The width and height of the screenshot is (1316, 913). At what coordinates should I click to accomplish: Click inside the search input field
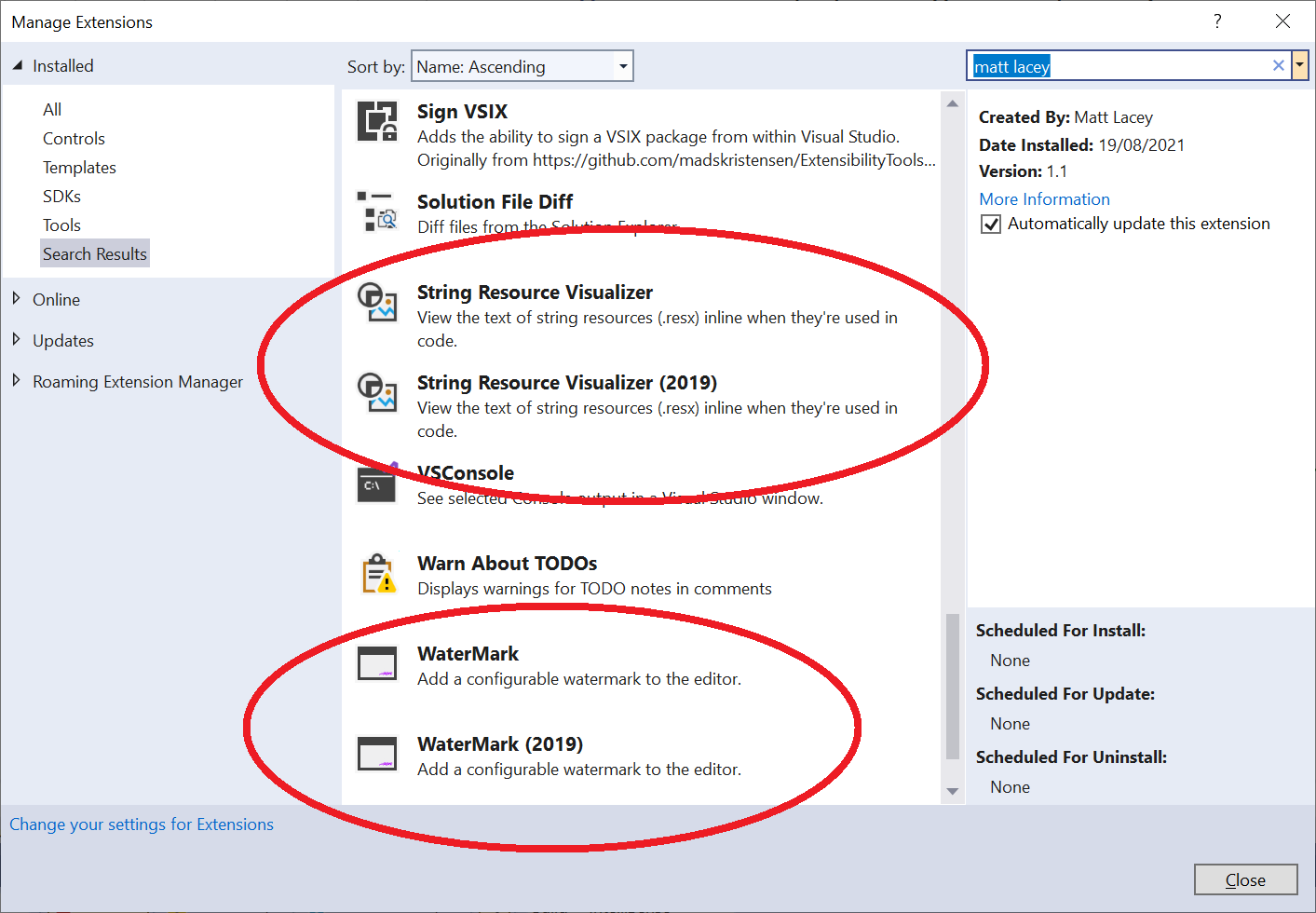pyautogui.click(x=1118, y=65)
